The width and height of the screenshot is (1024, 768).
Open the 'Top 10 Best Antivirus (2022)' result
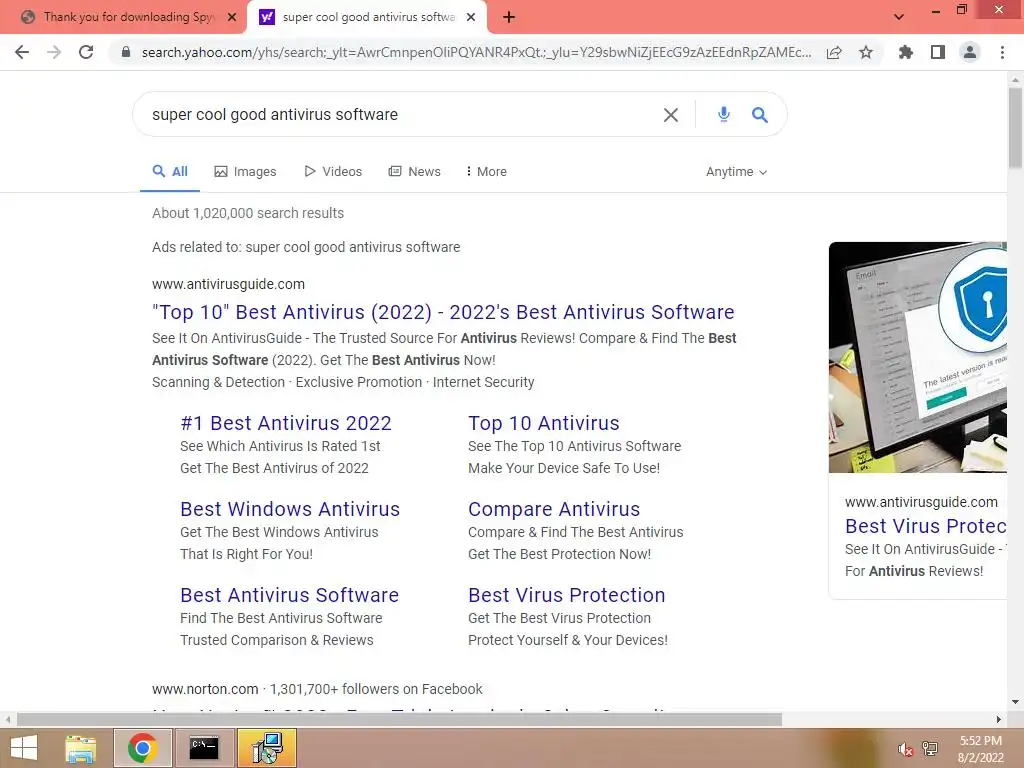(443, 312)
